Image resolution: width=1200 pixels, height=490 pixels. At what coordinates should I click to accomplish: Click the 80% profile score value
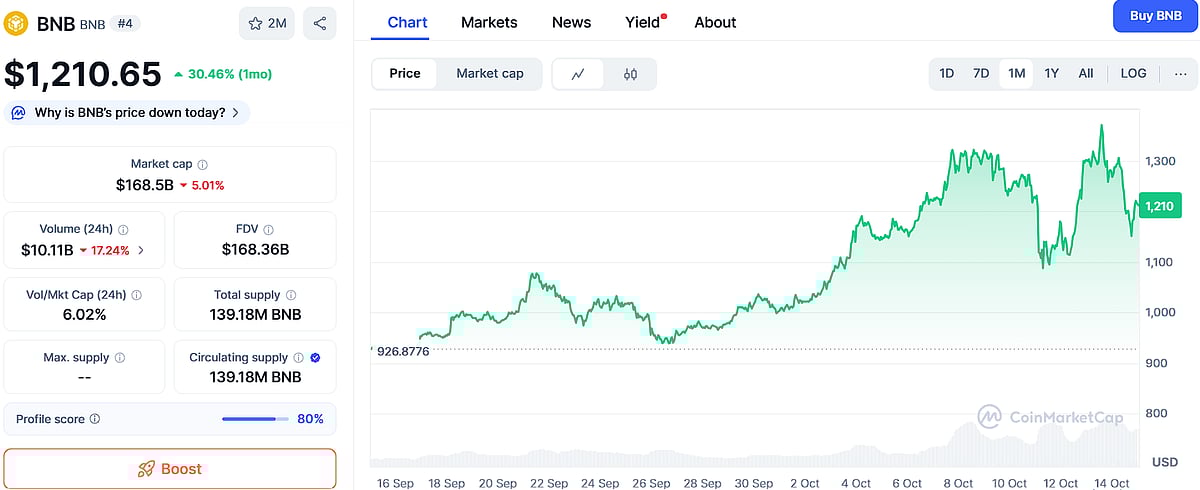tap(311, 419)
